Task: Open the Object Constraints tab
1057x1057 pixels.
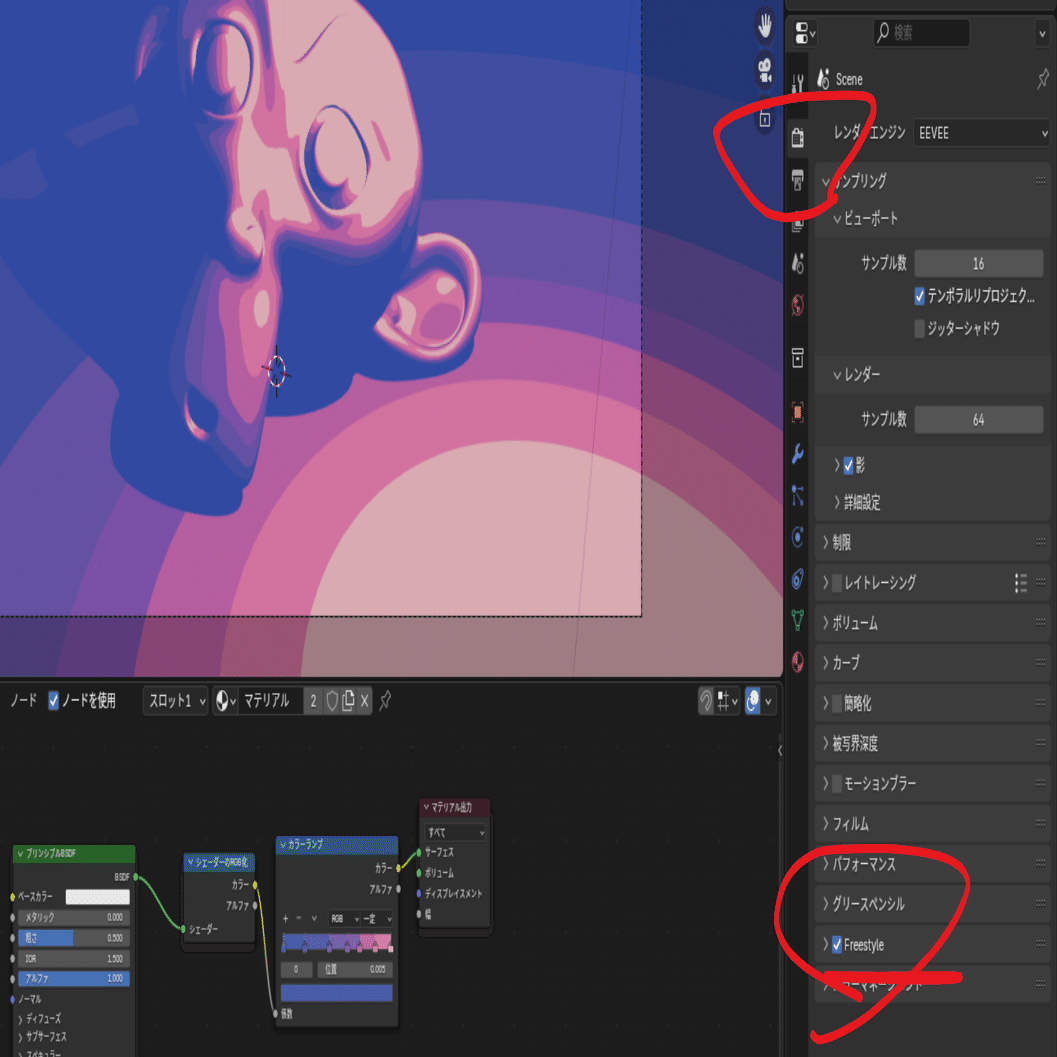Action: 797,578
